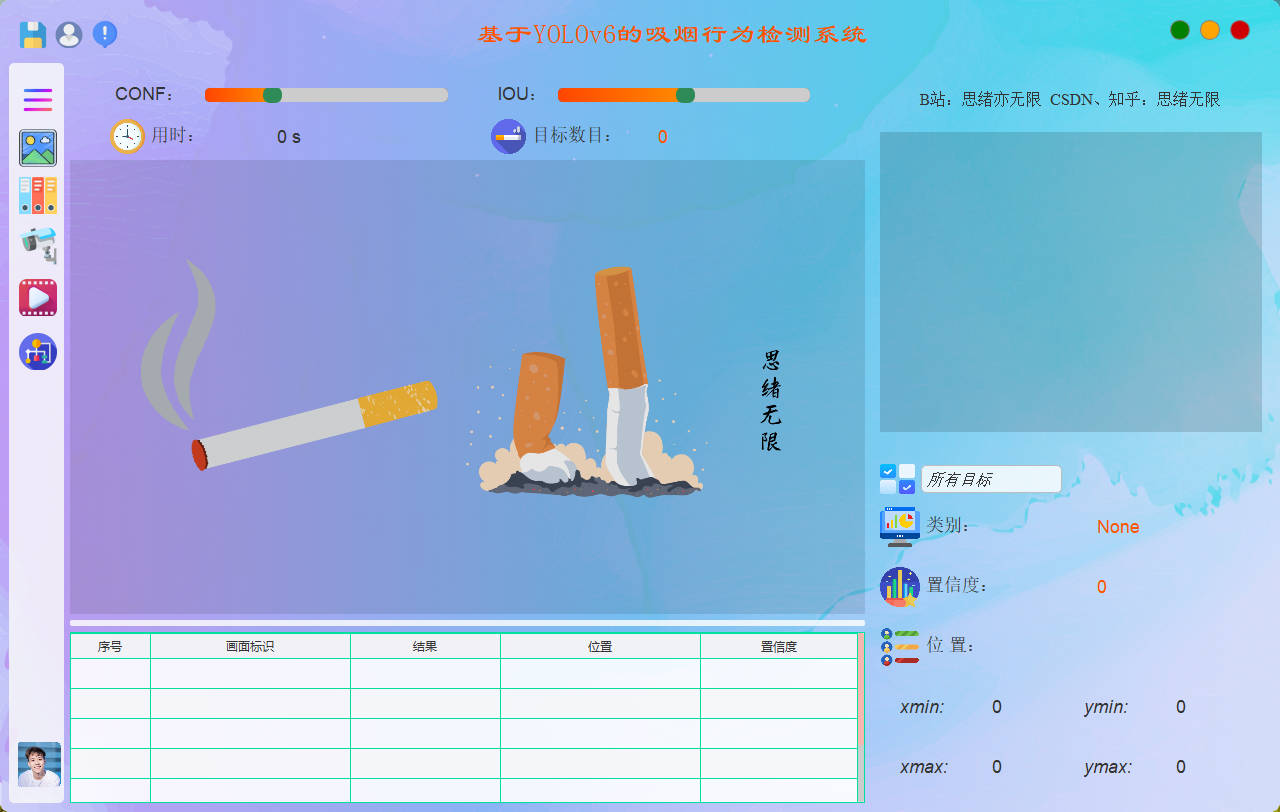Viewport: 1280px width, 812px height.
Task: Open the folder batch files icon
Action: (x=38, y=196)
